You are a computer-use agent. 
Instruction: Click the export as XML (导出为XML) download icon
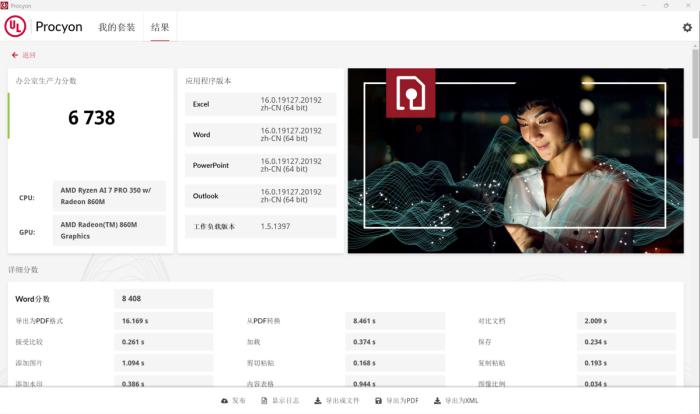point(437,401)
